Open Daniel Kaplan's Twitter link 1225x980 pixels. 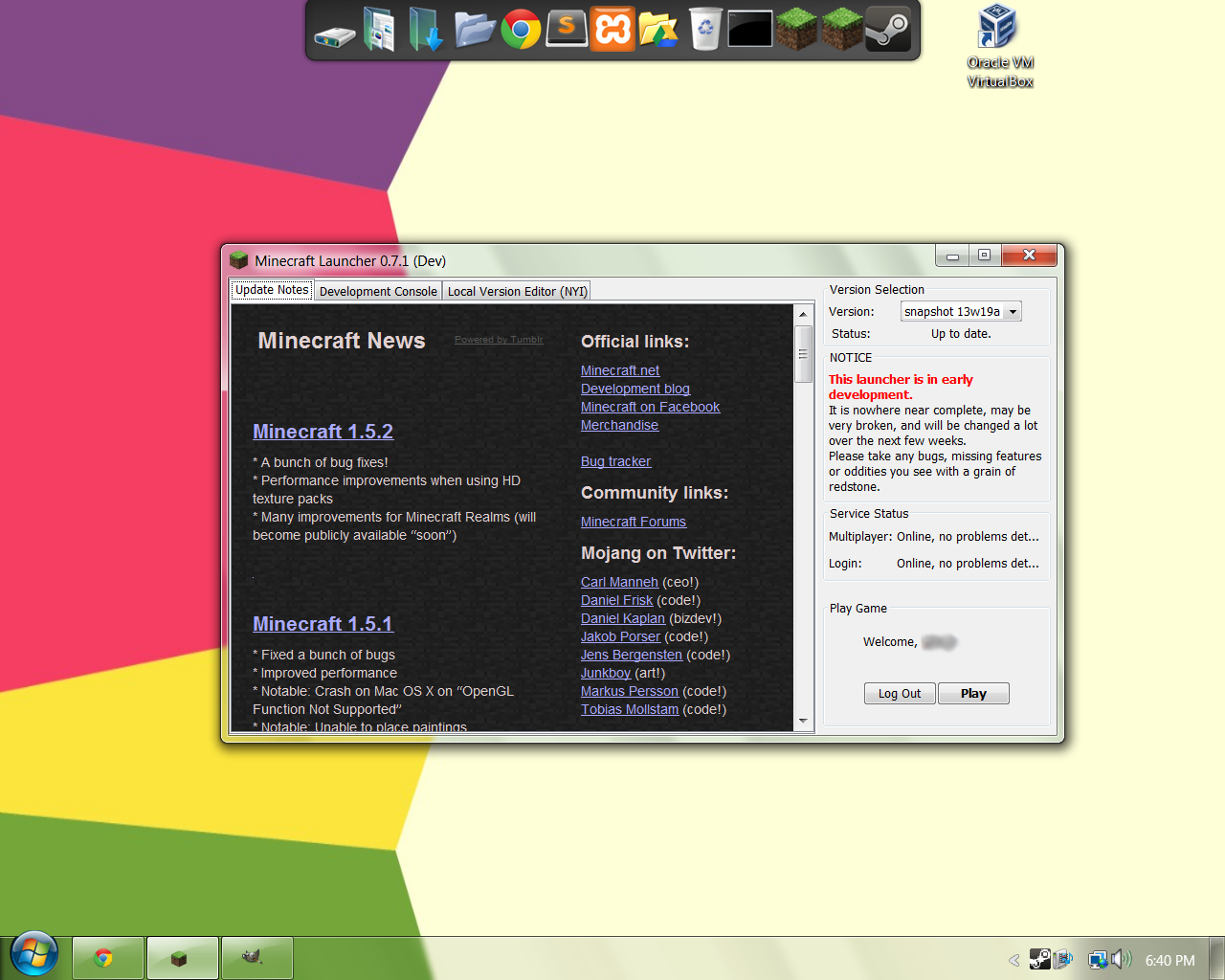(623, 618)
